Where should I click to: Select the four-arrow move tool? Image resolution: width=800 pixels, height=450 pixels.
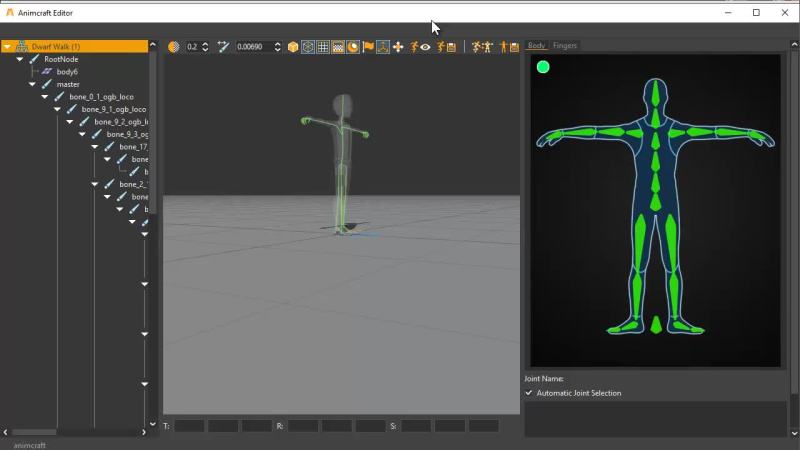point(398,47)
